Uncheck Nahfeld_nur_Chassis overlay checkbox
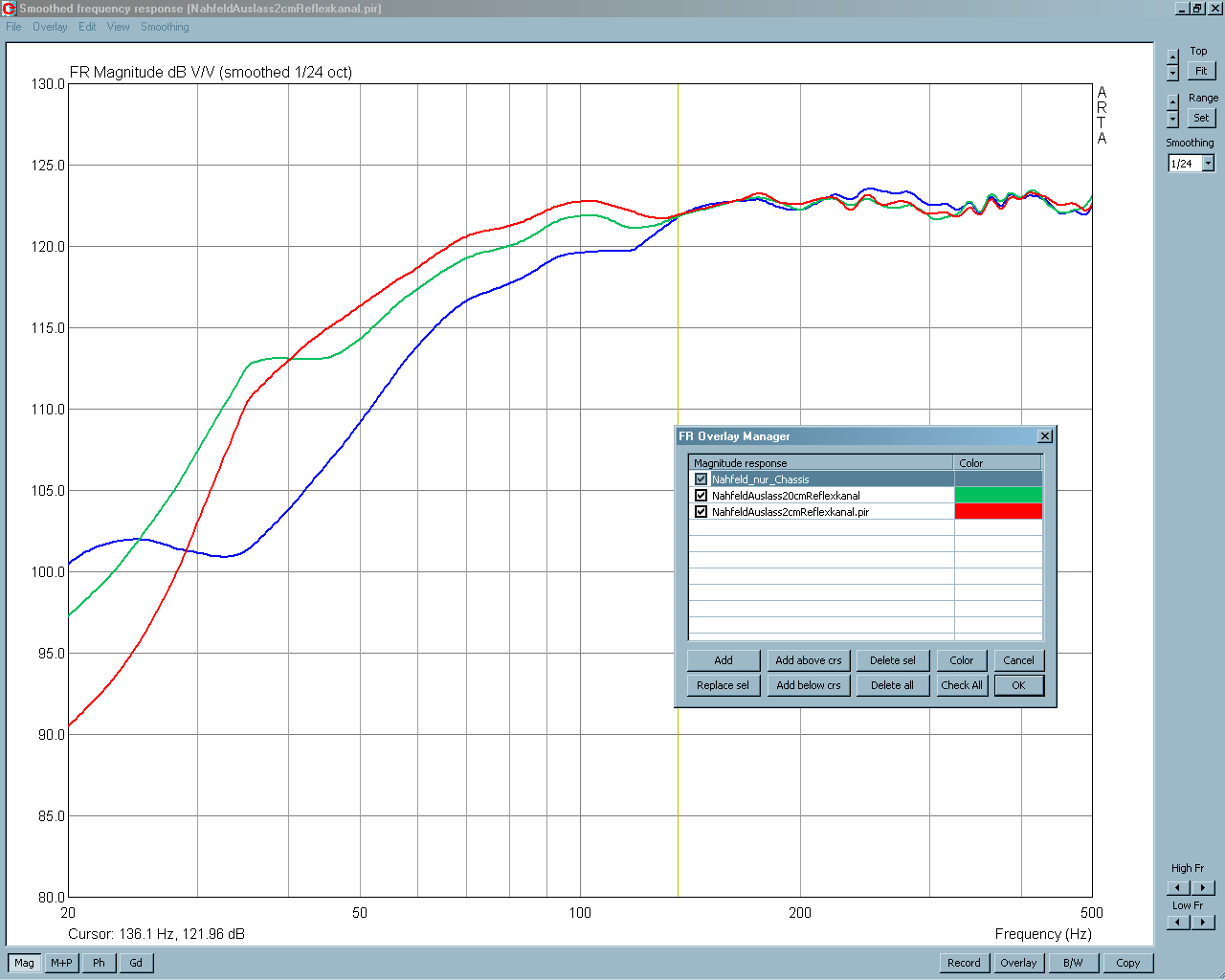The height and width of the screenshot is (980, 1225). [701, 479]
